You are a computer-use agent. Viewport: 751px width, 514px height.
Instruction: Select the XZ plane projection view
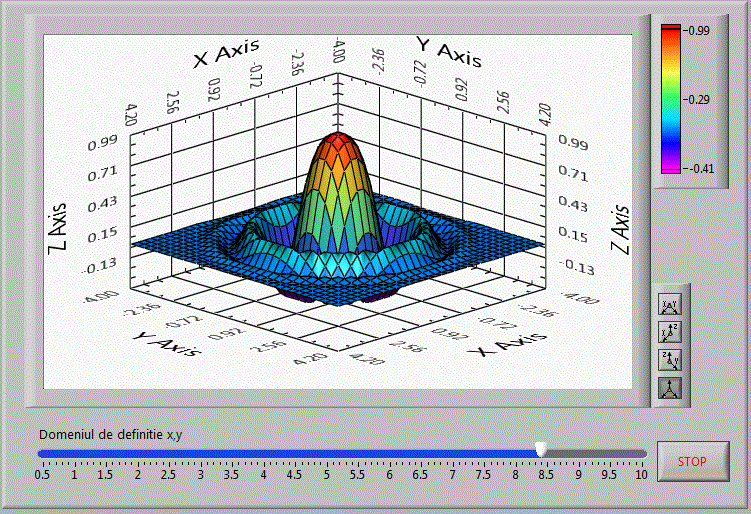(669, 333)
